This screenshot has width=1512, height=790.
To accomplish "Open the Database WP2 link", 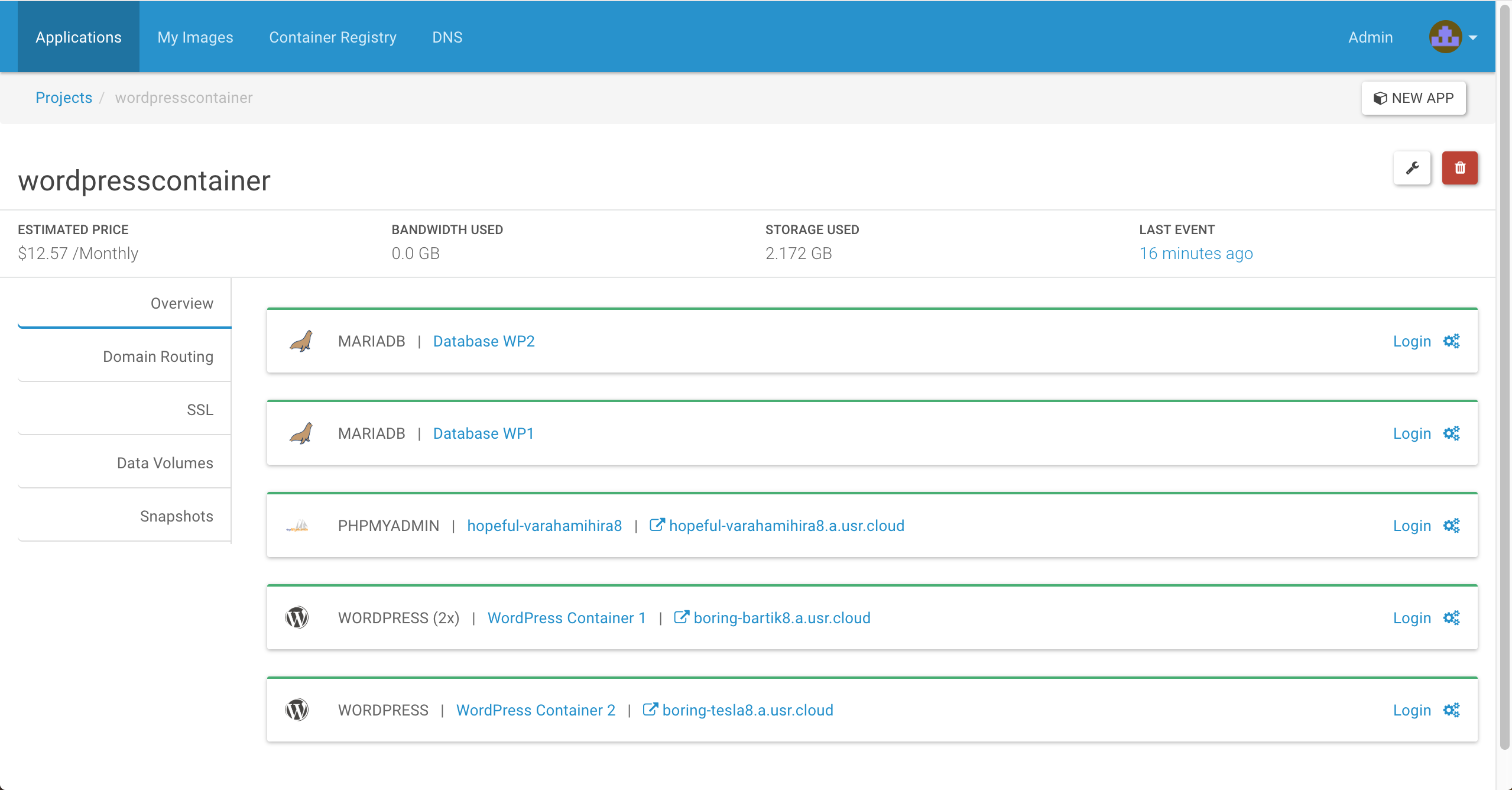I will point(484,341).
